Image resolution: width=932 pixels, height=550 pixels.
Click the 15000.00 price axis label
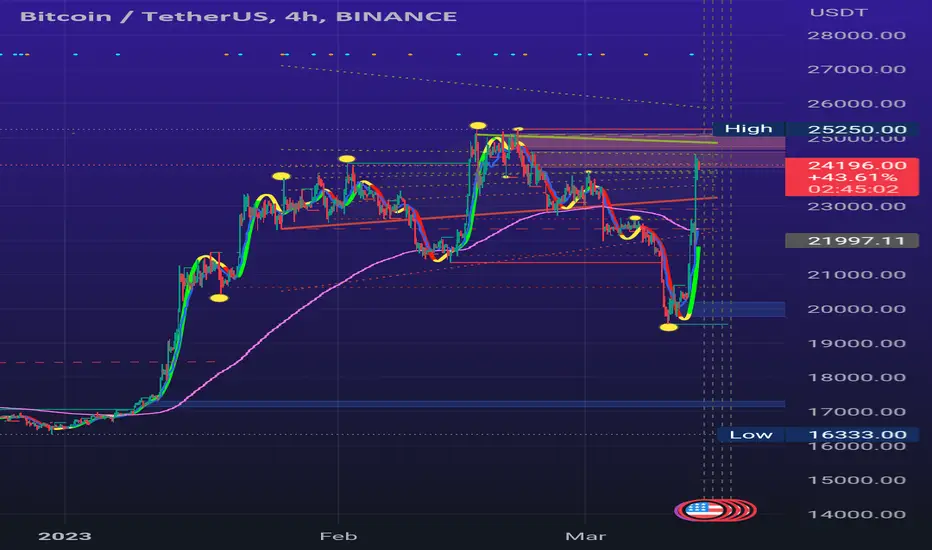point(857,480)
